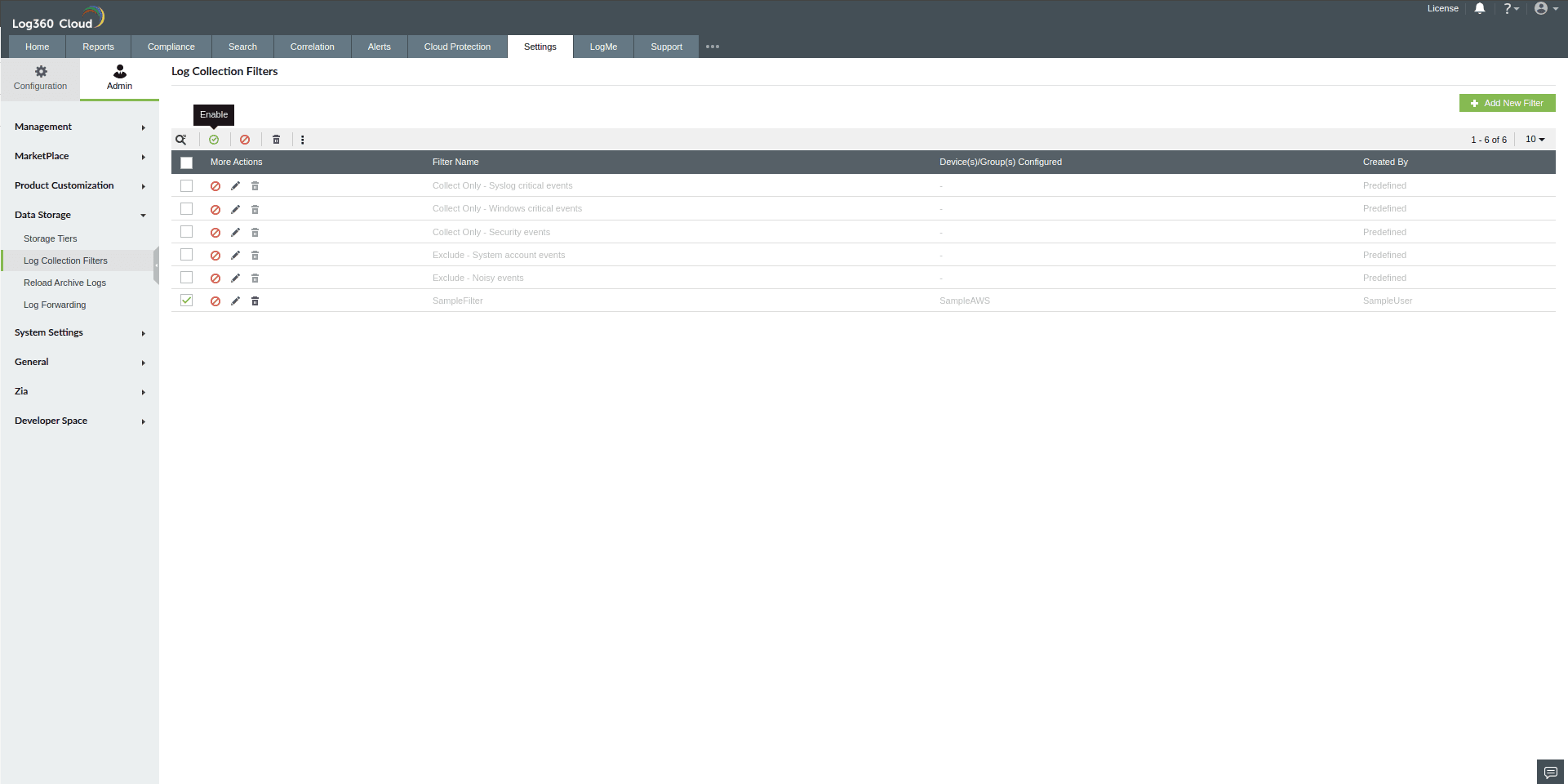Screen dimensions: 1568x784
Task: Open the rows-per-page dropdown showing 10
Action: click(x=1535, y=139)
